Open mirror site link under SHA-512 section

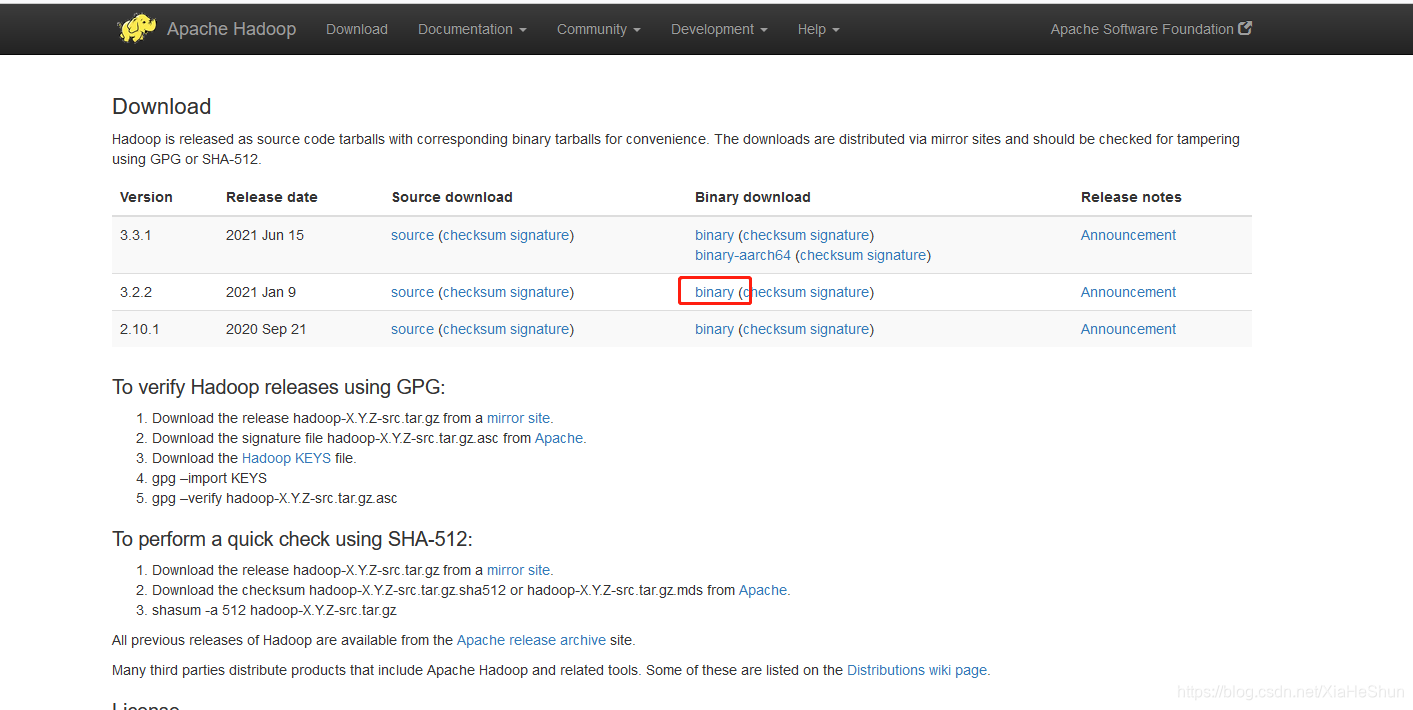pos(518,570)
